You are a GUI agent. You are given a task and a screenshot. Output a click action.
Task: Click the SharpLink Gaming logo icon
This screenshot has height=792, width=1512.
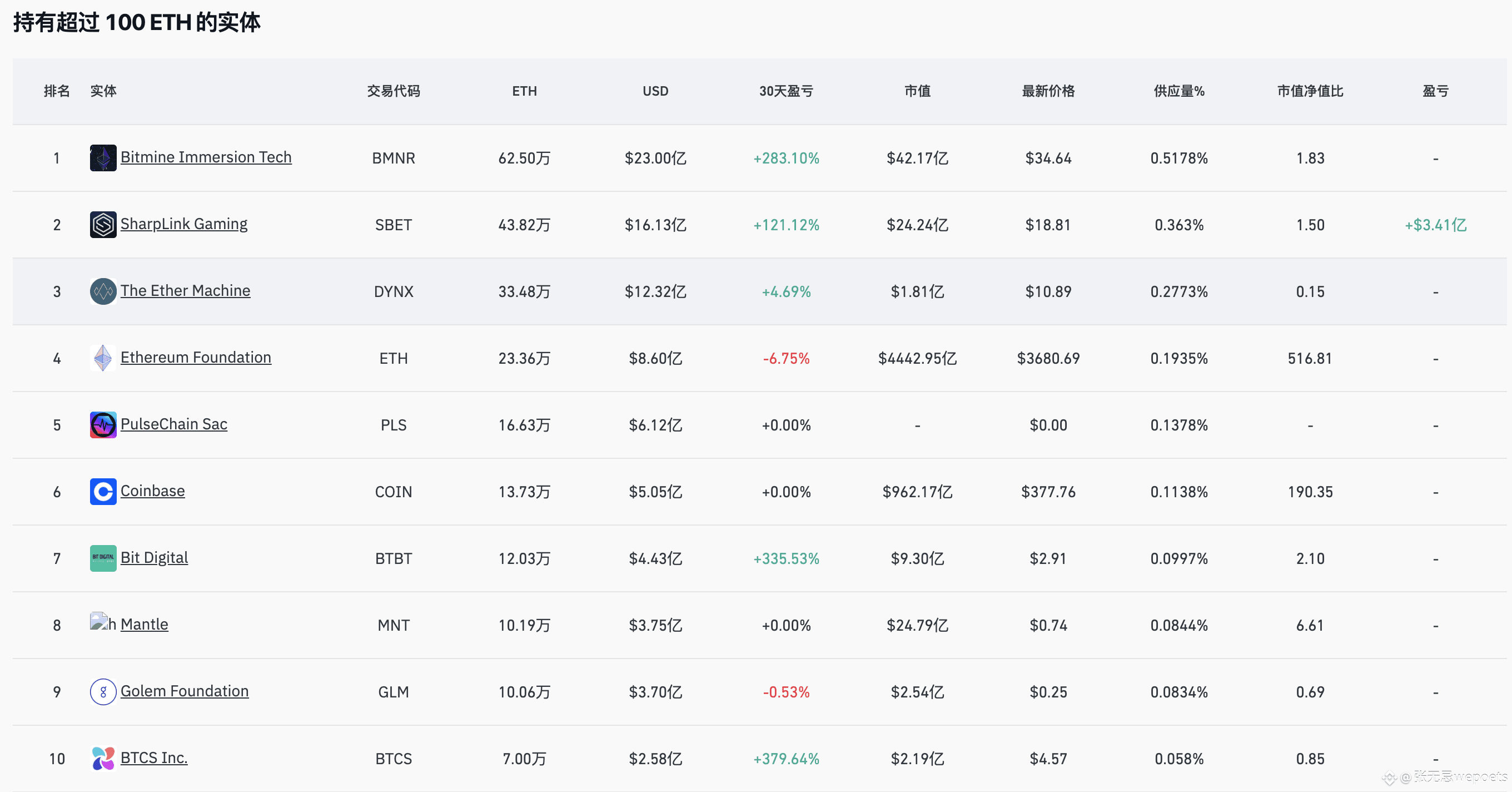pos(103,225)
